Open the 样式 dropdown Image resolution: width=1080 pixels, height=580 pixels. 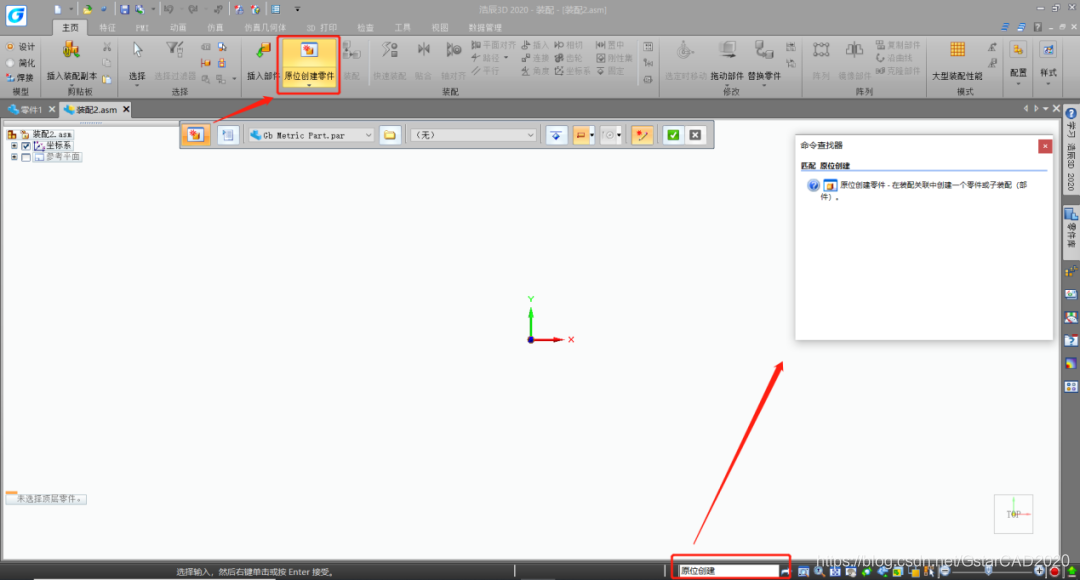click(x=1048, y=84)
